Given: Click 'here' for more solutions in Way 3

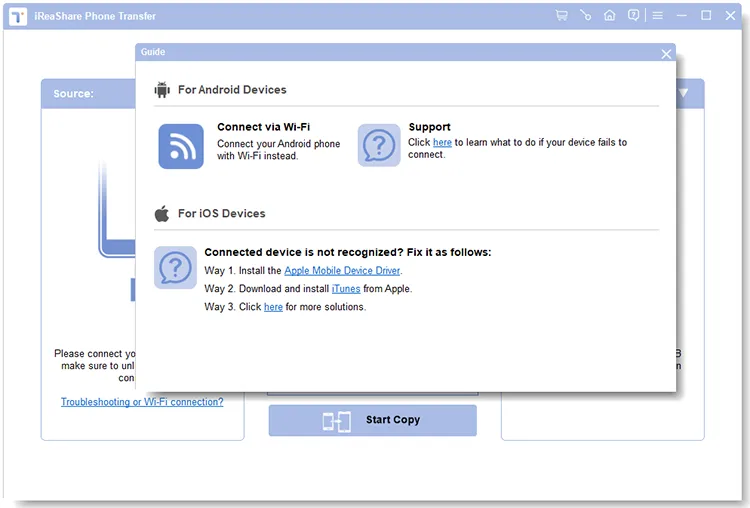Looking at the screenshot, I should coord(273,307).
